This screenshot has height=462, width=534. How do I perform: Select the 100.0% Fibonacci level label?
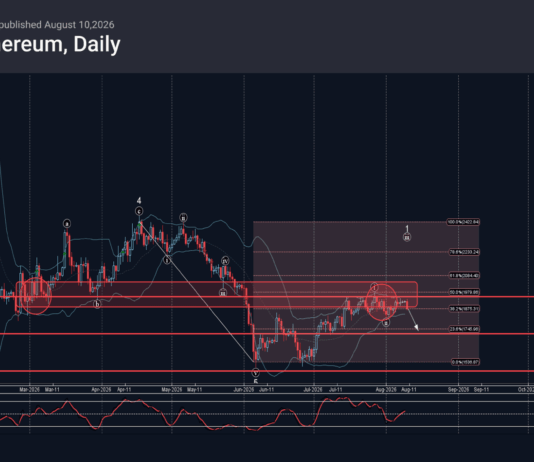(463, 222)
